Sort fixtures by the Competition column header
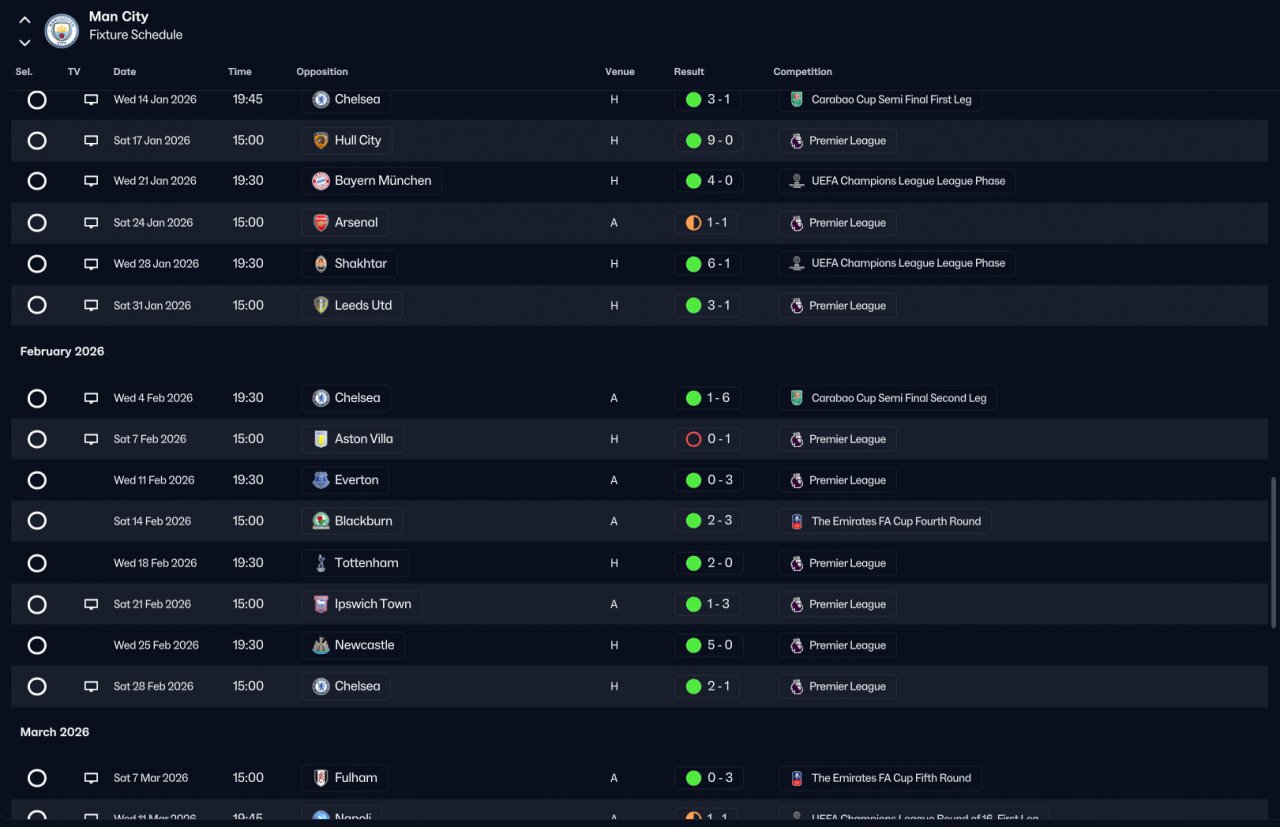This screenshot has width=1280, height=827. [x=802, y=72]
